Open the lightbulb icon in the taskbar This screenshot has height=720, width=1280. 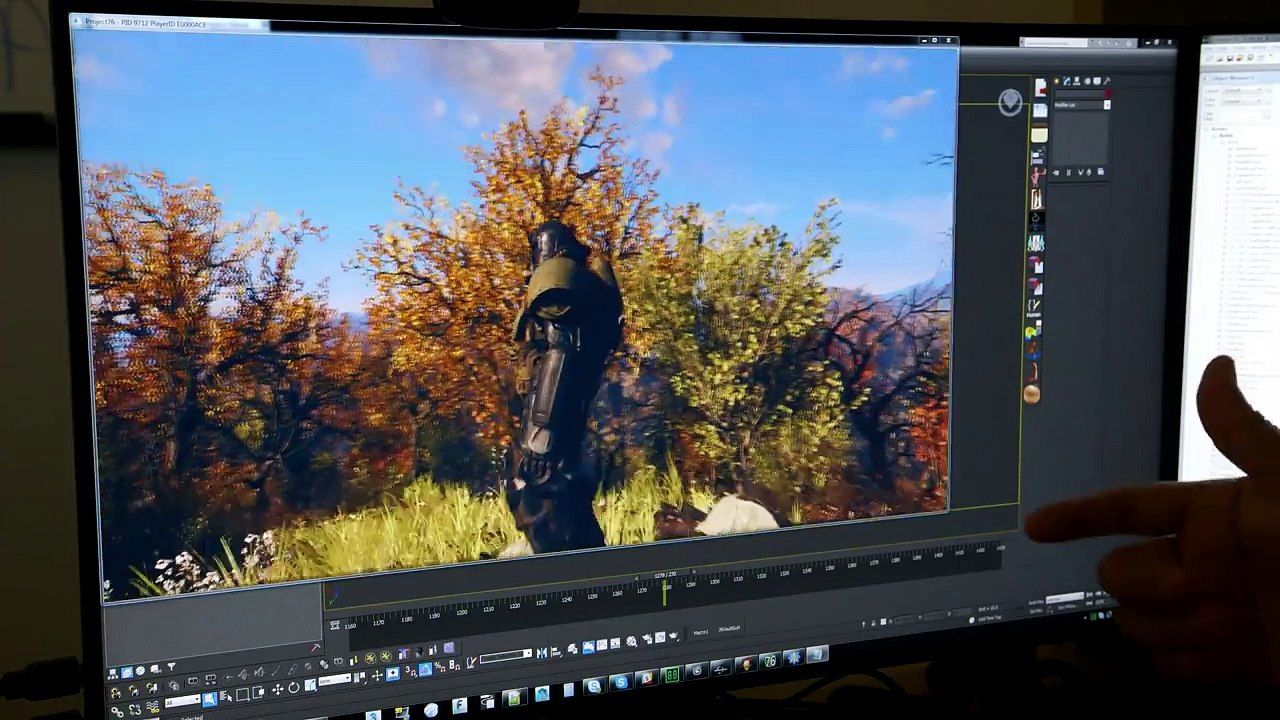[x=745, y=665]
